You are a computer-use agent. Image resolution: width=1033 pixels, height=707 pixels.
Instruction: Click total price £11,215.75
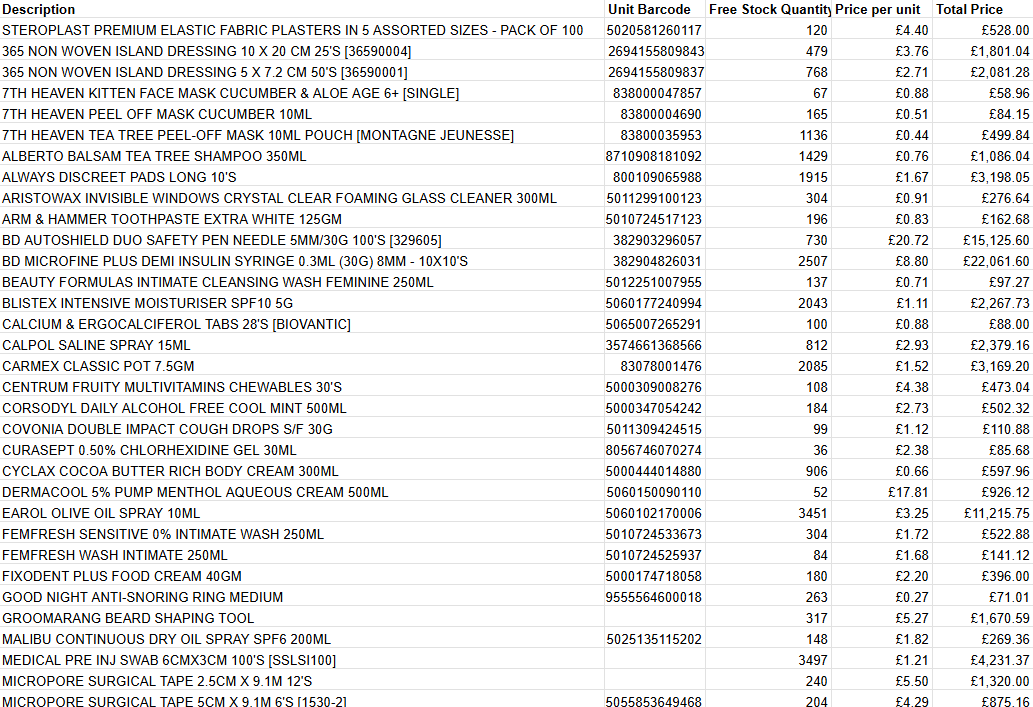[995, 515]
